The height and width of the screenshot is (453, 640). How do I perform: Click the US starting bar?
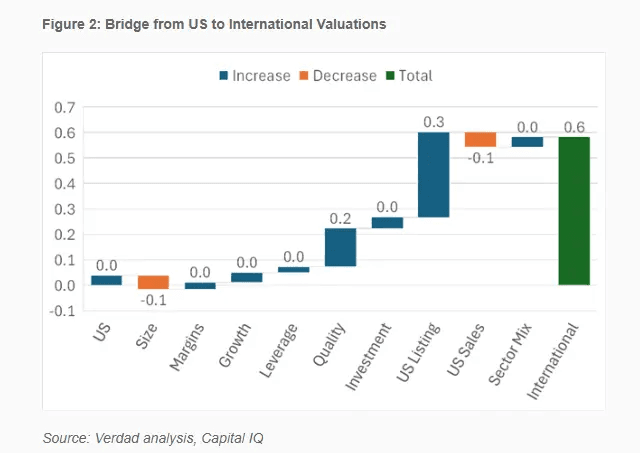[107, 280]
